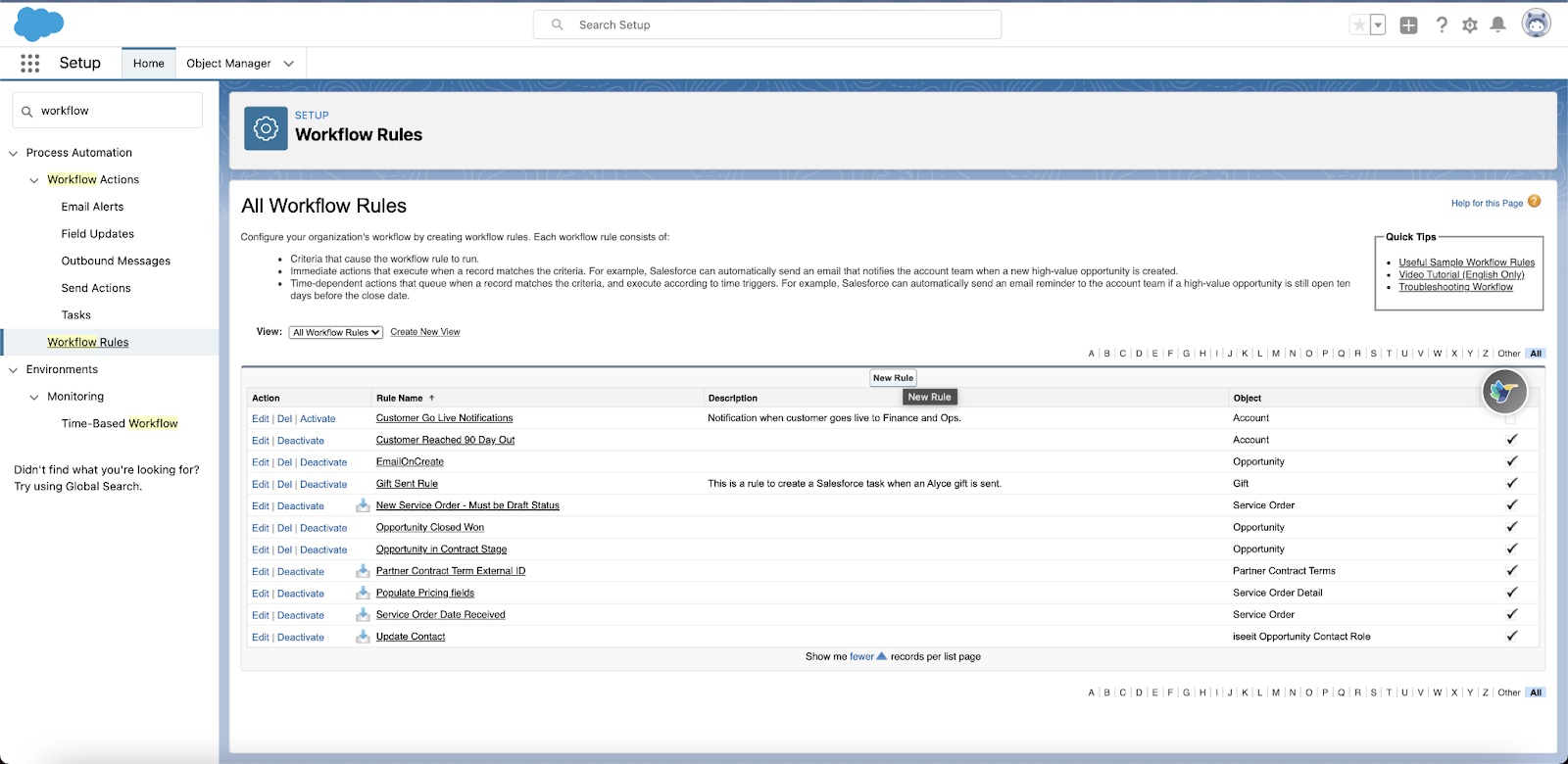Image resolution: width=1568 pixels, height=764 pixels.
Task: Open the App Launcher grid icon
Action: [x=30, y=63]
